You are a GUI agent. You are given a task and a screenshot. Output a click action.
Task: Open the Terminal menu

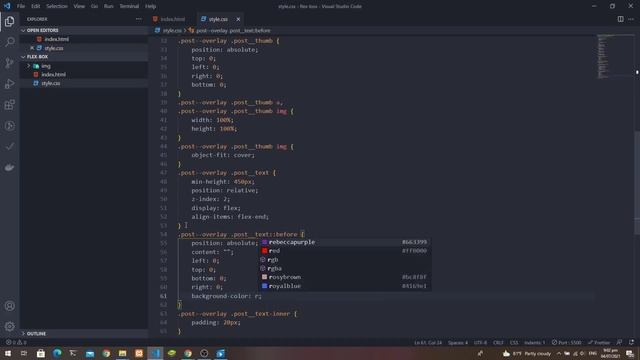point(129,6)
